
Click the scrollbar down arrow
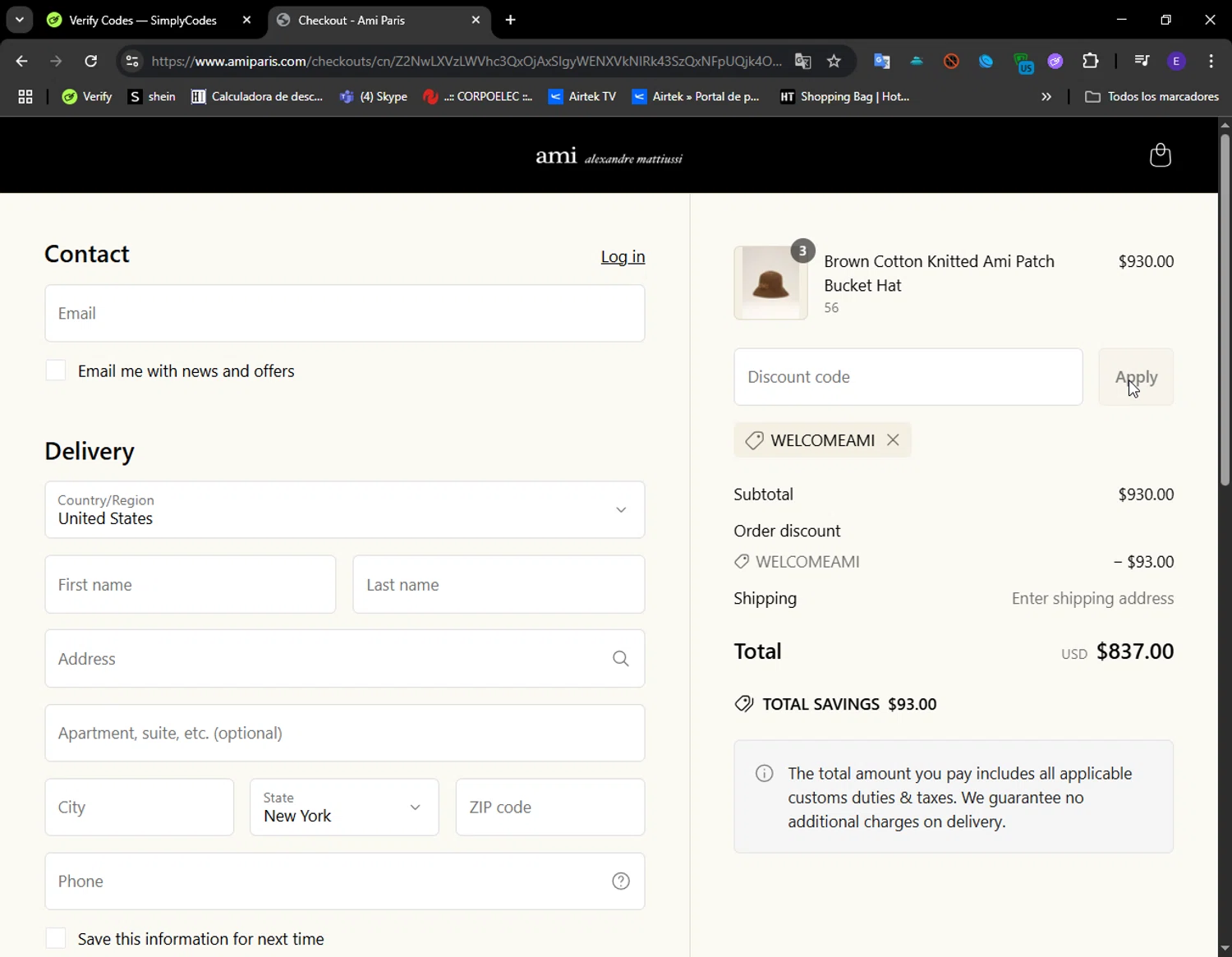(x=1225, y=949)
